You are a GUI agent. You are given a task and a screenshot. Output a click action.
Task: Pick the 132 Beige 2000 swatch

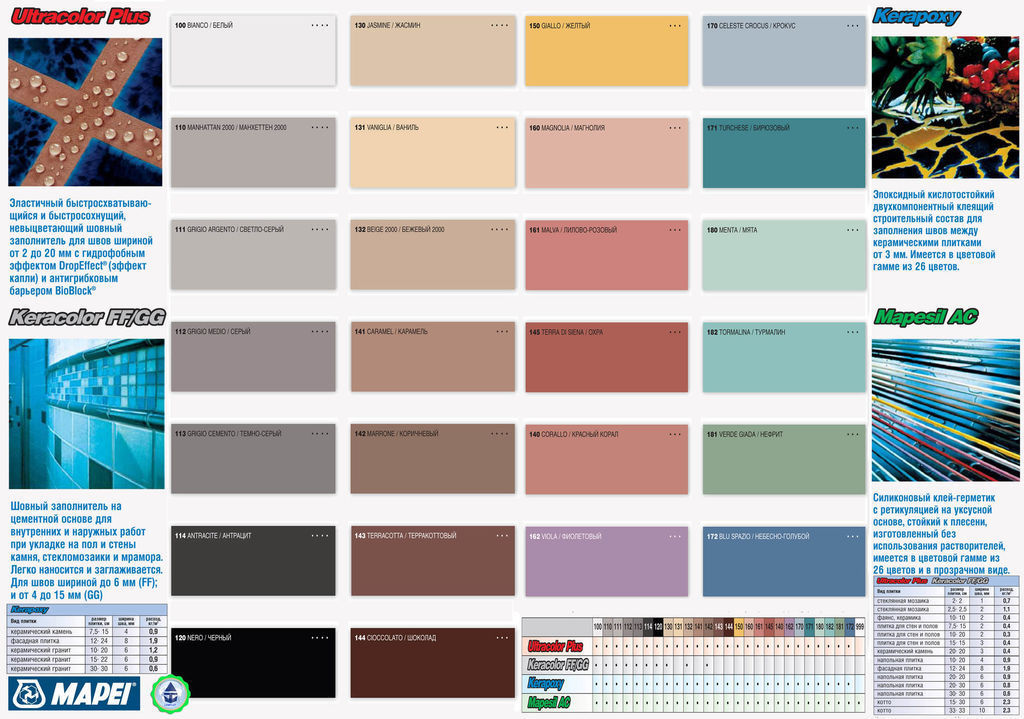click(x=432, y=254)
